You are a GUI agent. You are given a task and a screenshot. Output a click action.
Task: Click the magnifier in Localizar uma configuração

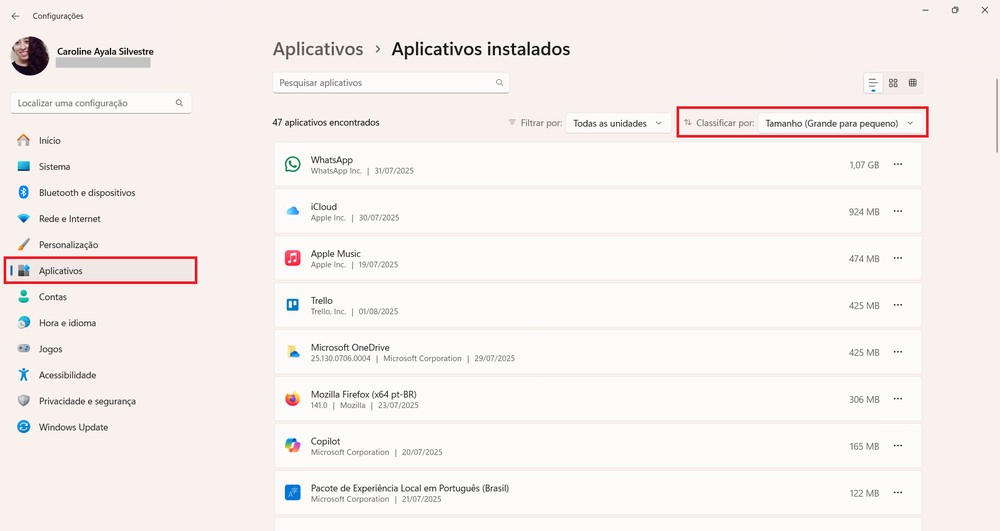[179, 103]
